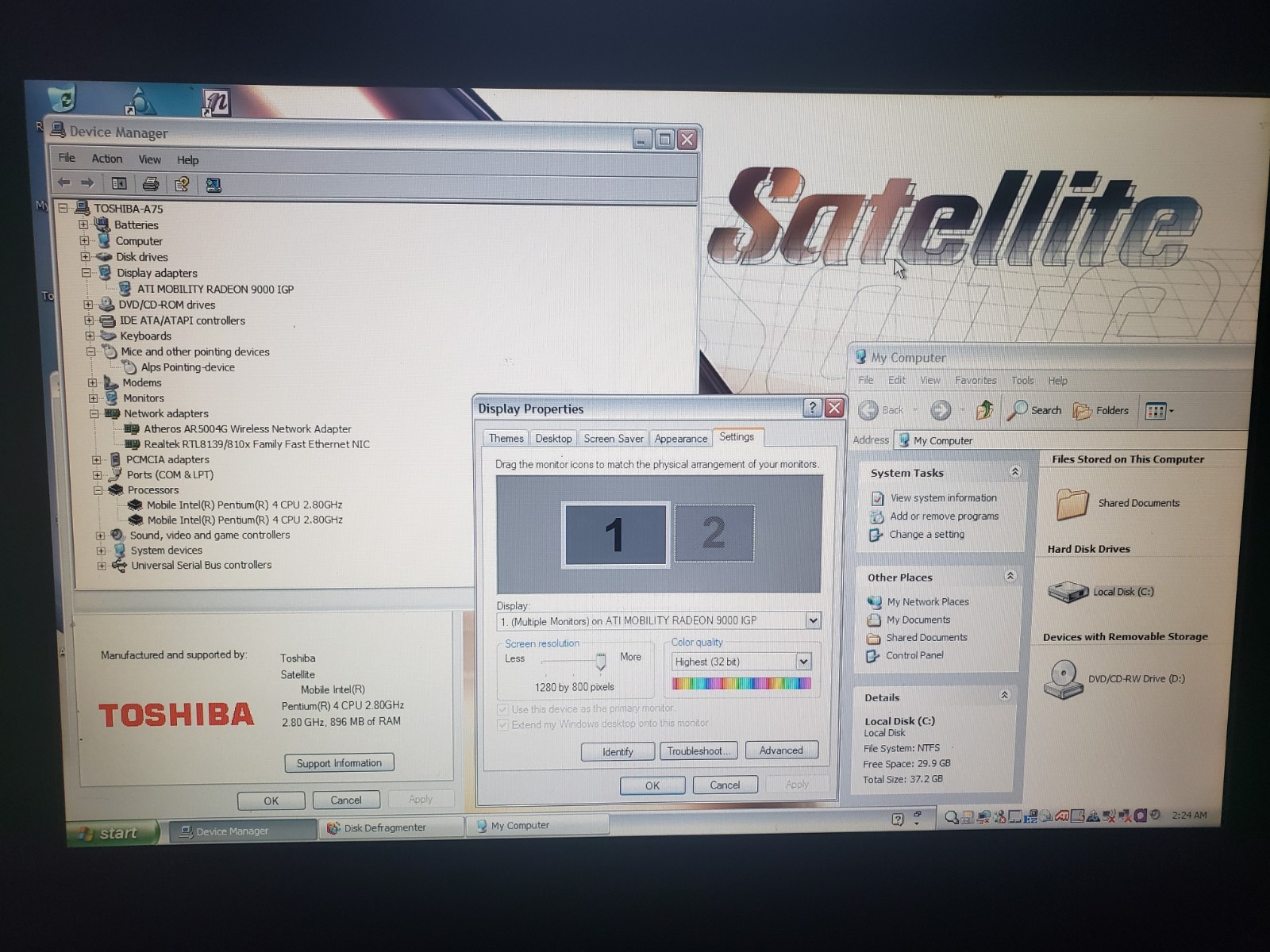Toggle Use this device as primary monitor checkbox
The image size is (1270, 952).
click(x=502, y=709)
